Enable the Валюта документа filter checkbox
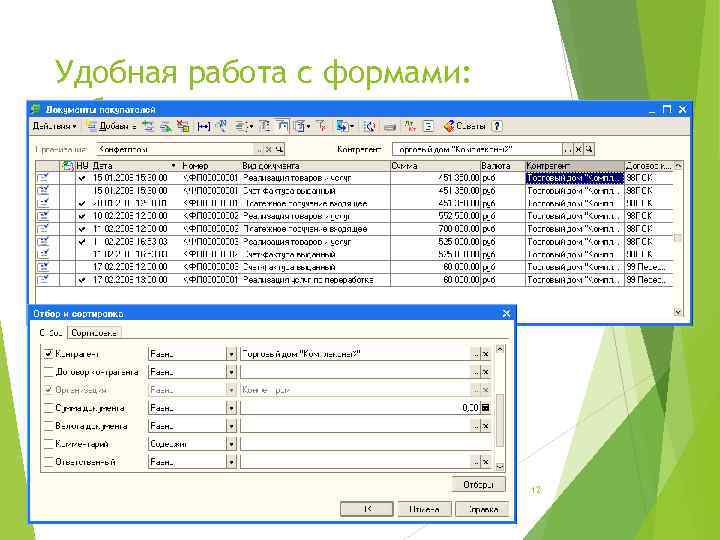This screenshot has width=720, height=540. pyautogui.click(x=48, y=426)
